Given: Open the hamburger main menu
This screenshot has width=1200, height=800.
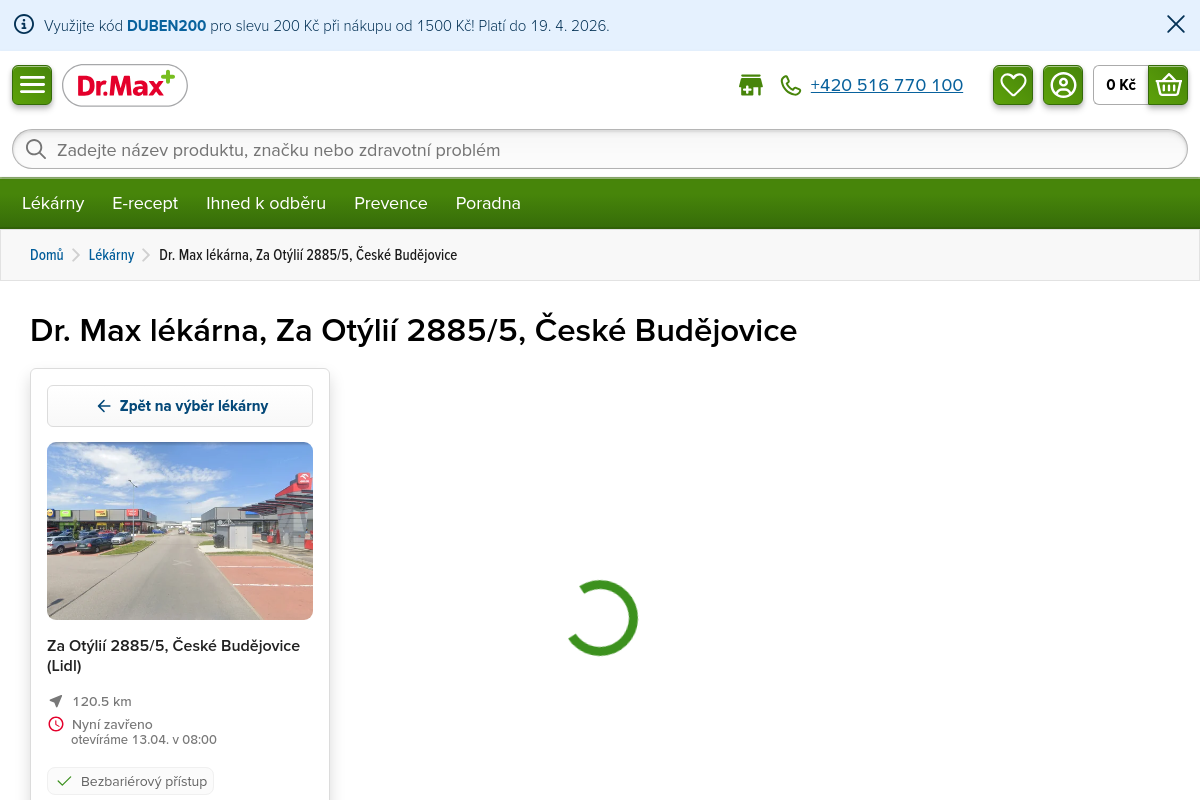Looking at the screenshot, I should pos(32,85).
